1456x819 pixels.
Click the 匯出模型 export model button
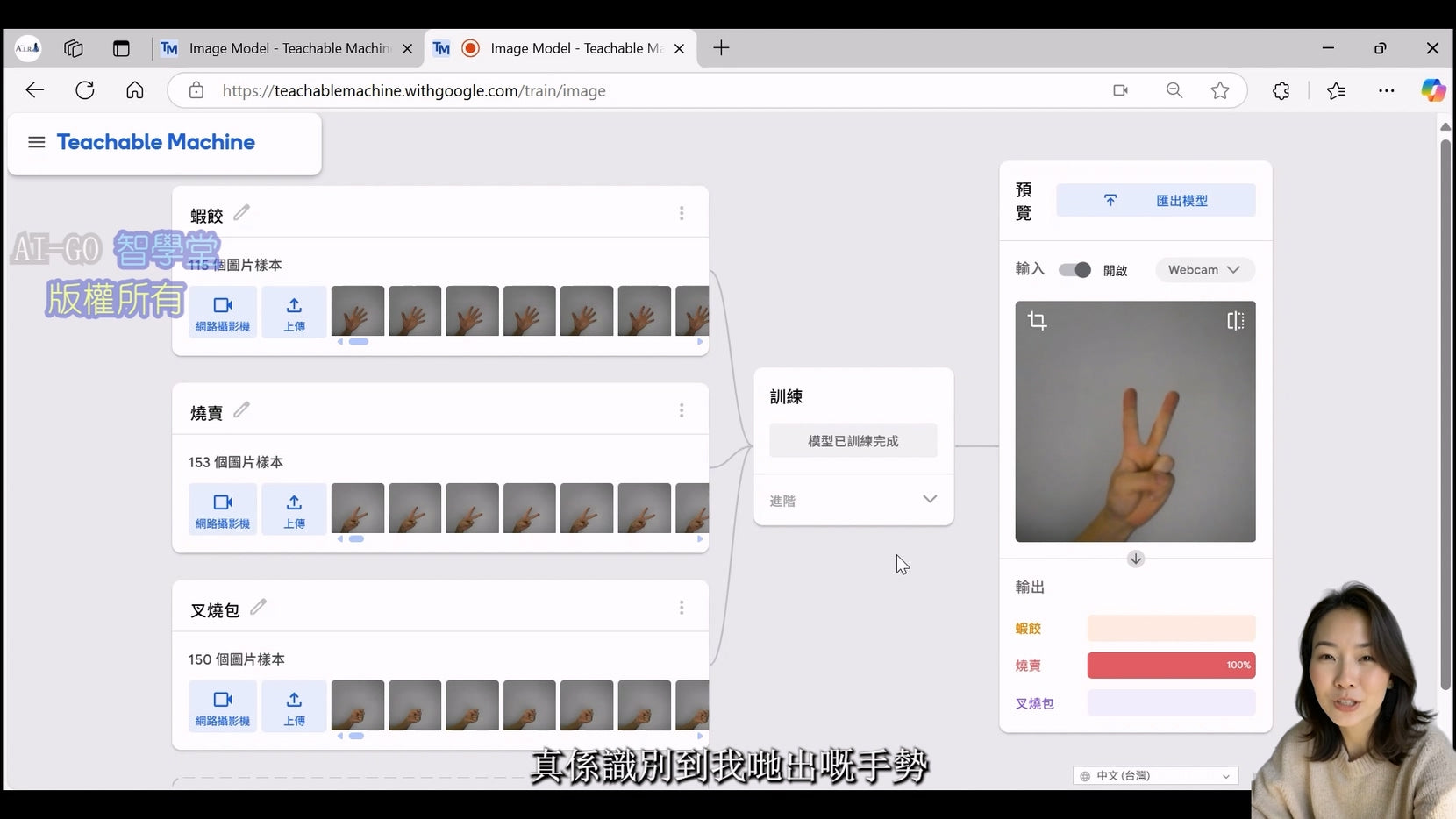[1155, 201]
